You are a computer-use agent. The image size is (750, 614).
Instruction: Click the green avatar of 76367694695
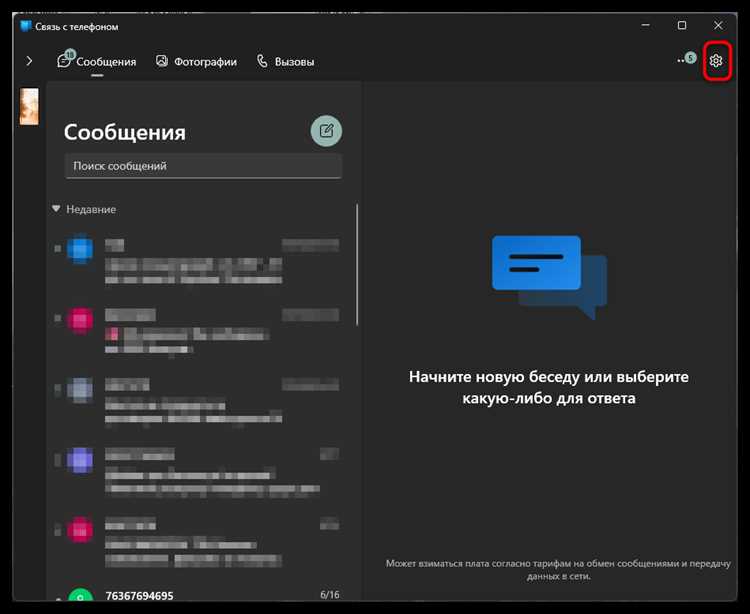[80, 594]
